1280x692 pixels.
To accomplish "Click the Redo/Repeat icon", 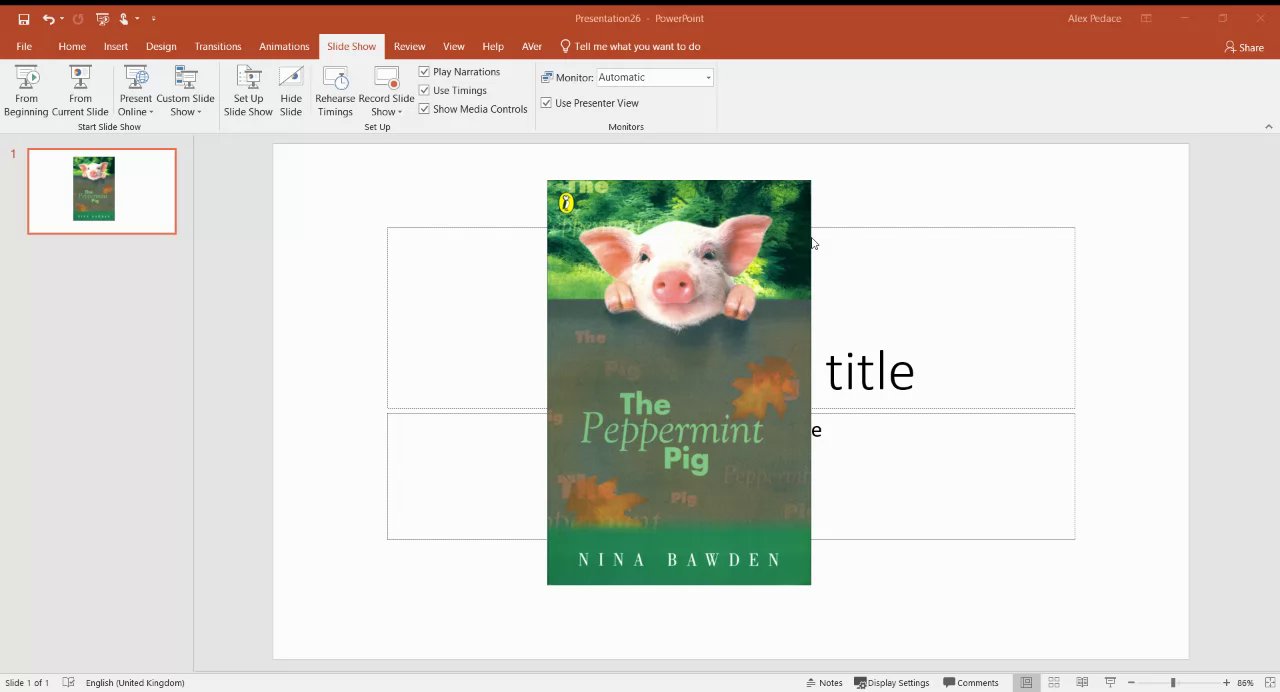I will click(78, 19).
